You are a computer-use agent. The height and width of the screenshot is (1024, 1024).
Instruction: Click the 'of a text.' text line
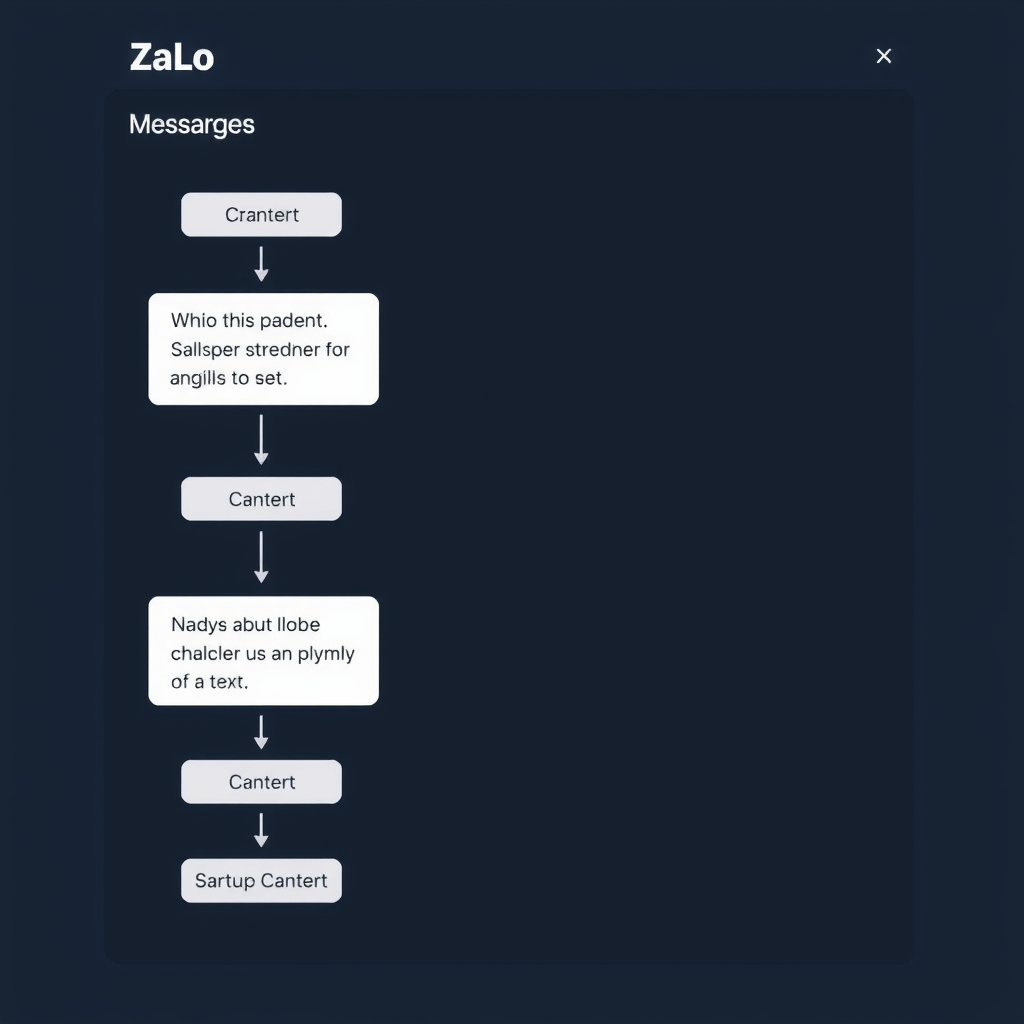coord(209,682)
